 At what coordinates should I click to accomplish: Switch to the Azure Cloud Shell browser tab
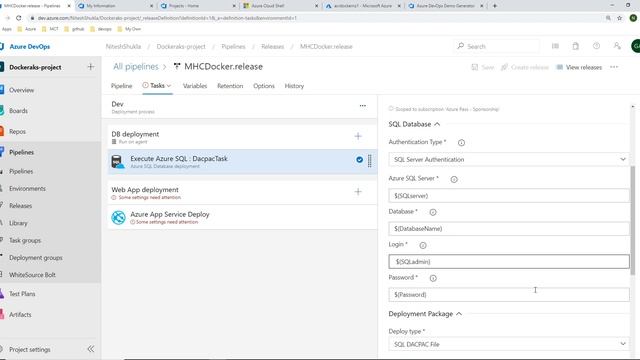(280, 6)
